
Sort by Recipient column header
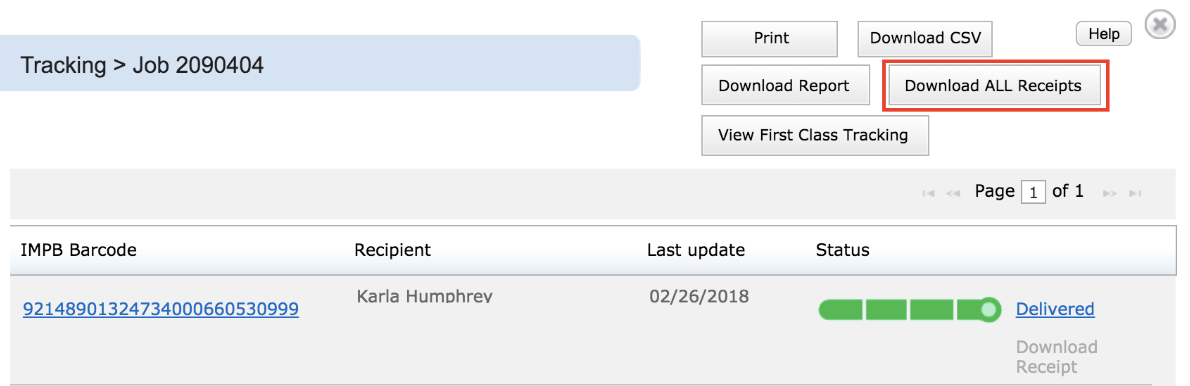coord(392,249)
